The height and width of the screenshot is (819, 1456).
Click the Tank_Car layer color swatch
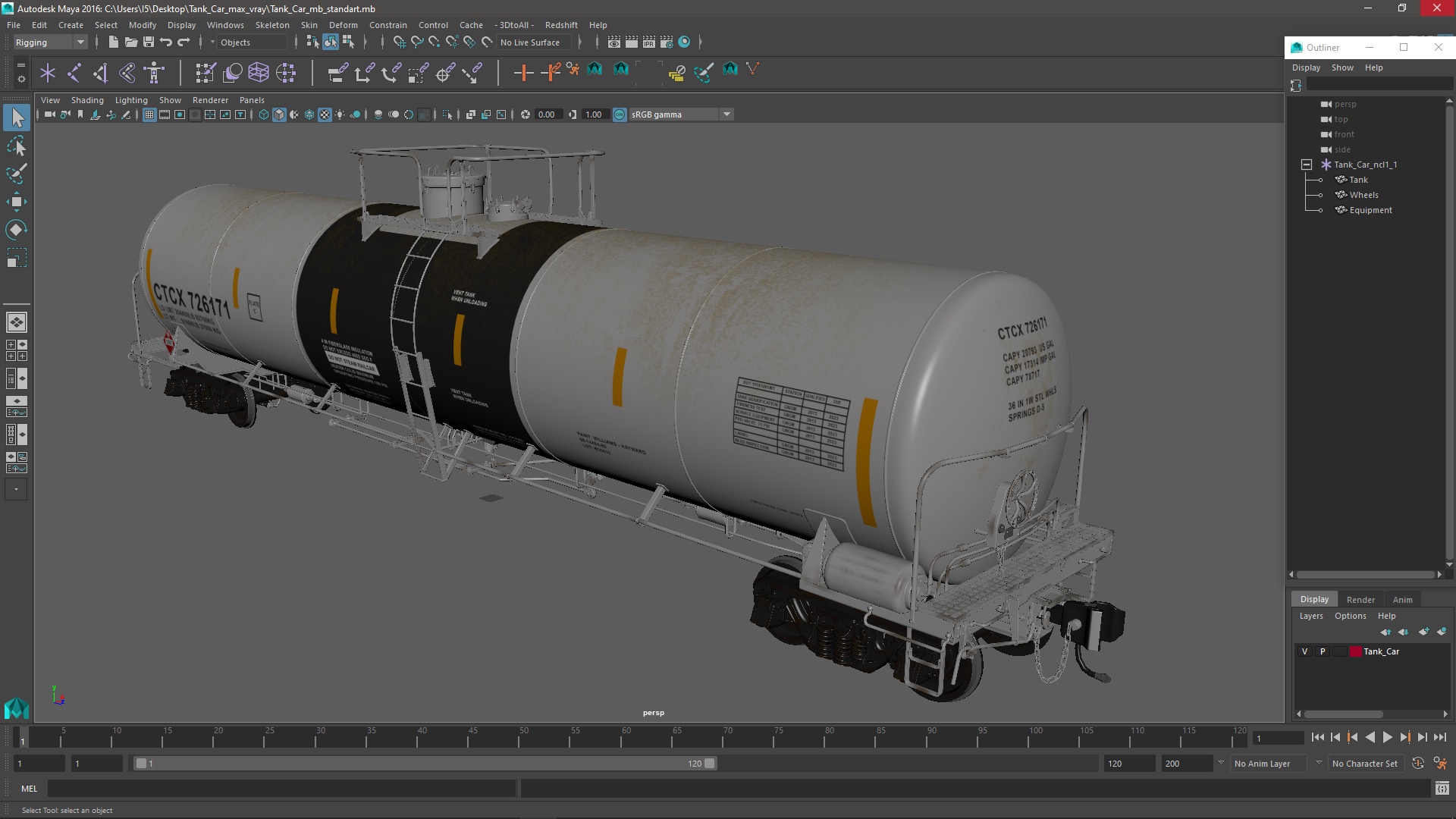click(x=1355, y=651)
